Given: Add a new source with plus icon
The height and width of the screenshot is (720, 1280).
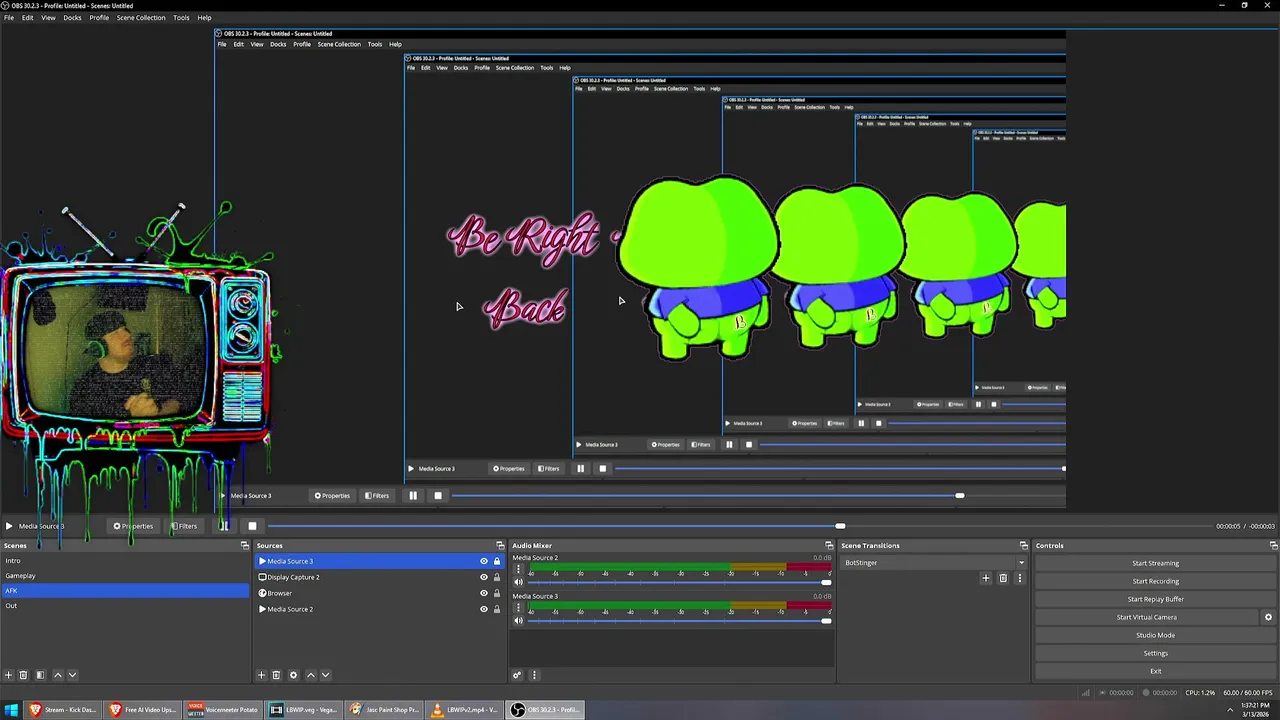Looking at the screenshot, I should [x=261, y=675].
